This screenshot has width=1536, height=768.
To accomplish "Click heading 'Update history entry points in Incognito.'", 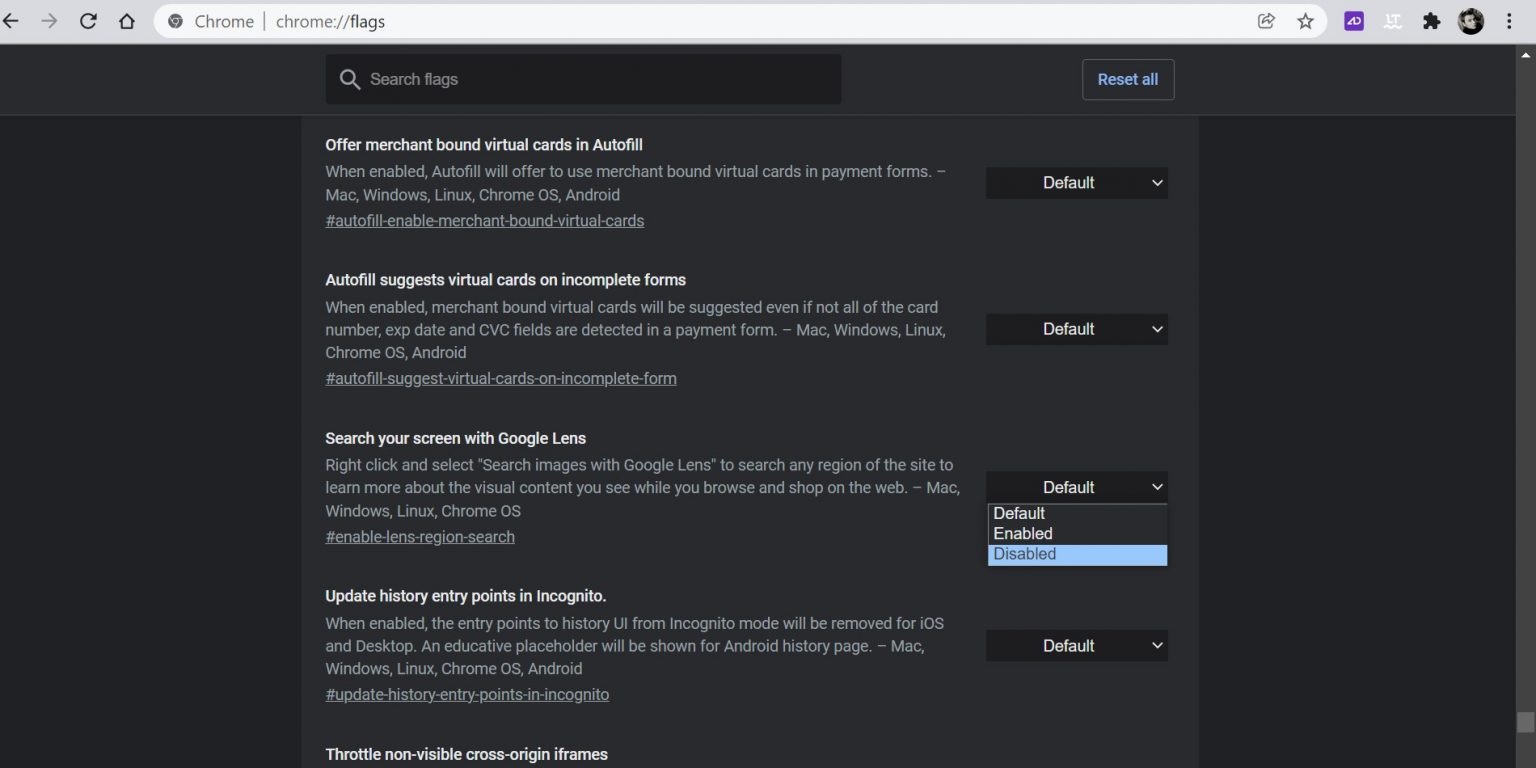I will point(466,596).
